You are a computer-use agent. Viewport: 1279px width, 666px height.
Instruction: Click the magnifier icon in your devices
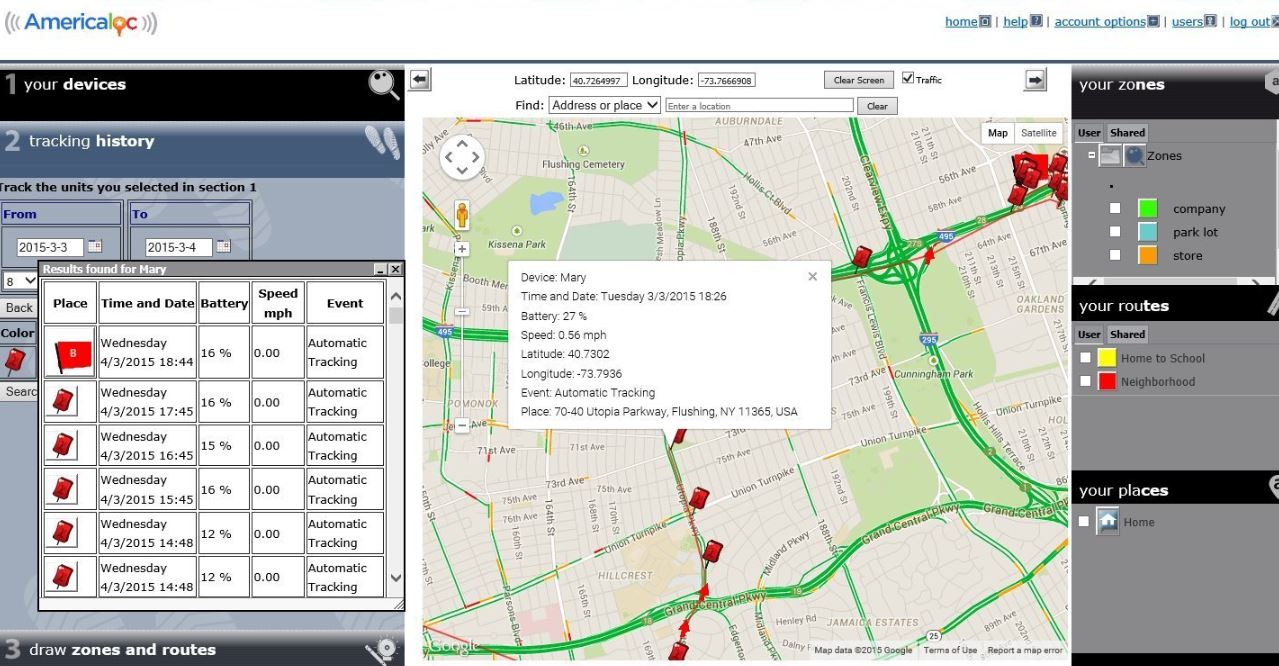tap(383, 85)
